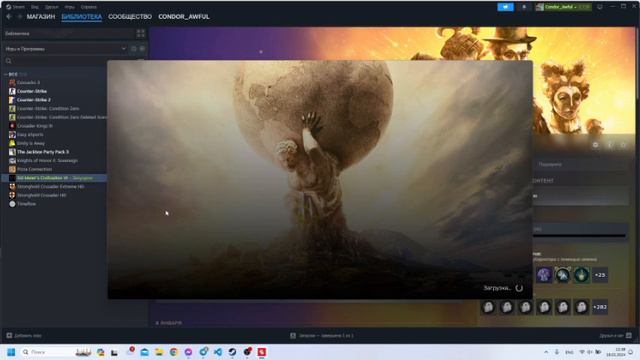Go forward with the navigation arrow
This screenshot has width=640, height=360.
tap(19, 17)
